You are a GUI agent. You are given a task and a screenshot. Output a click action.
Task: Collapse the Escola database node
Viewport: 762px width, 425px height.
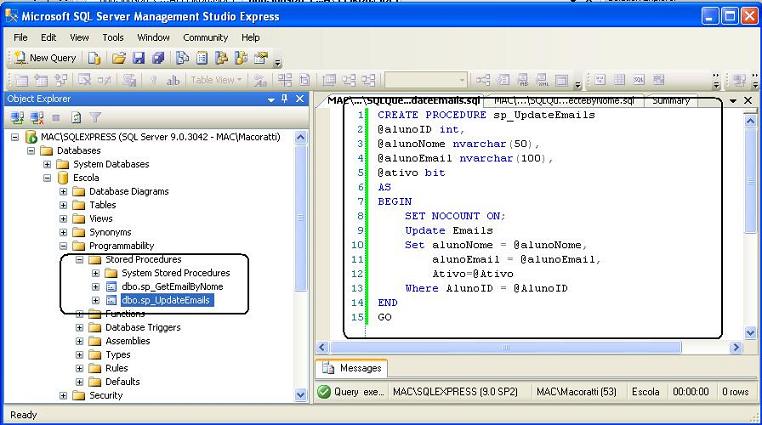47,178
